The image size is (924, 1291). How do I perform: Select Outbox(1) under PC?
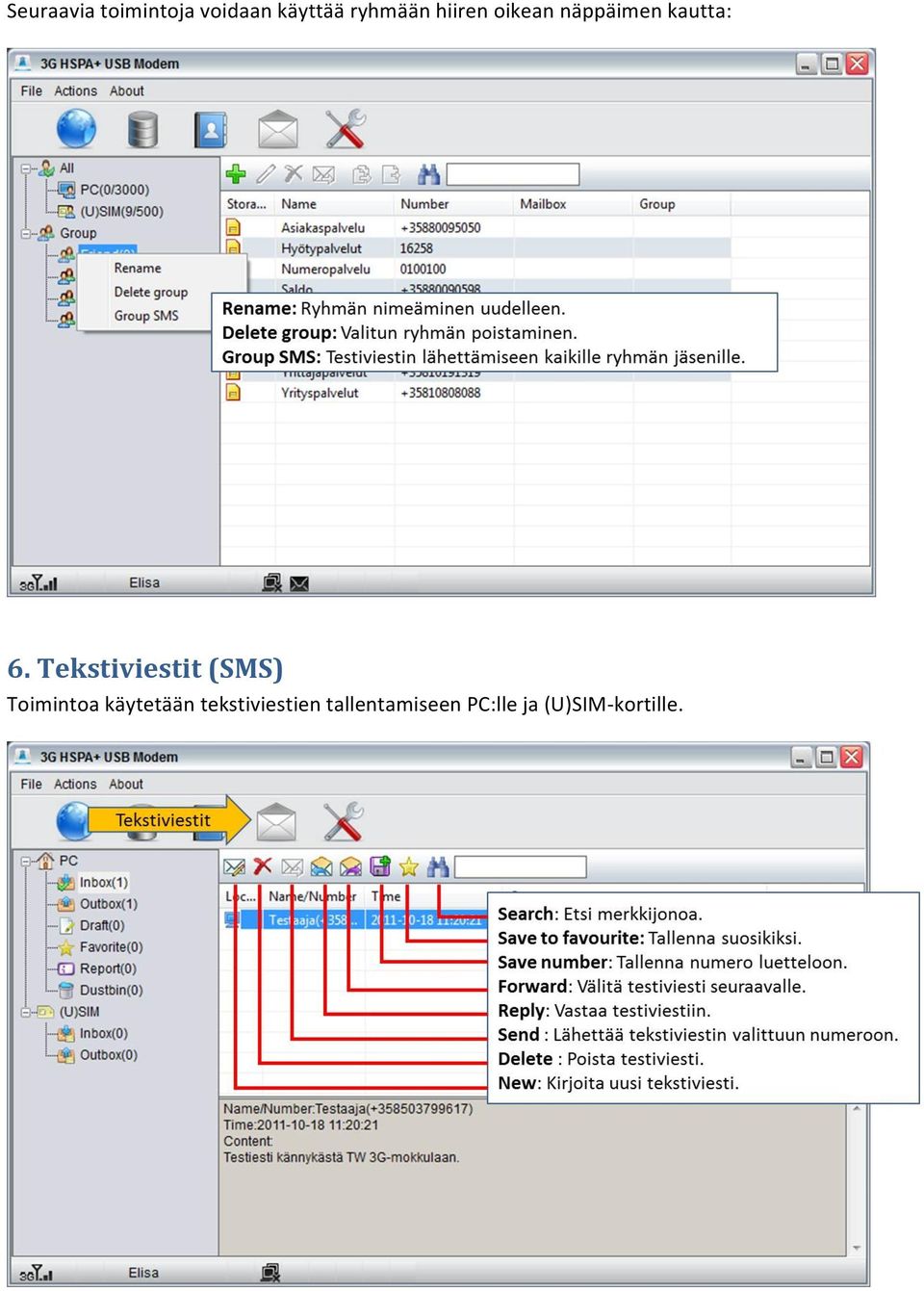click(108, 904)
